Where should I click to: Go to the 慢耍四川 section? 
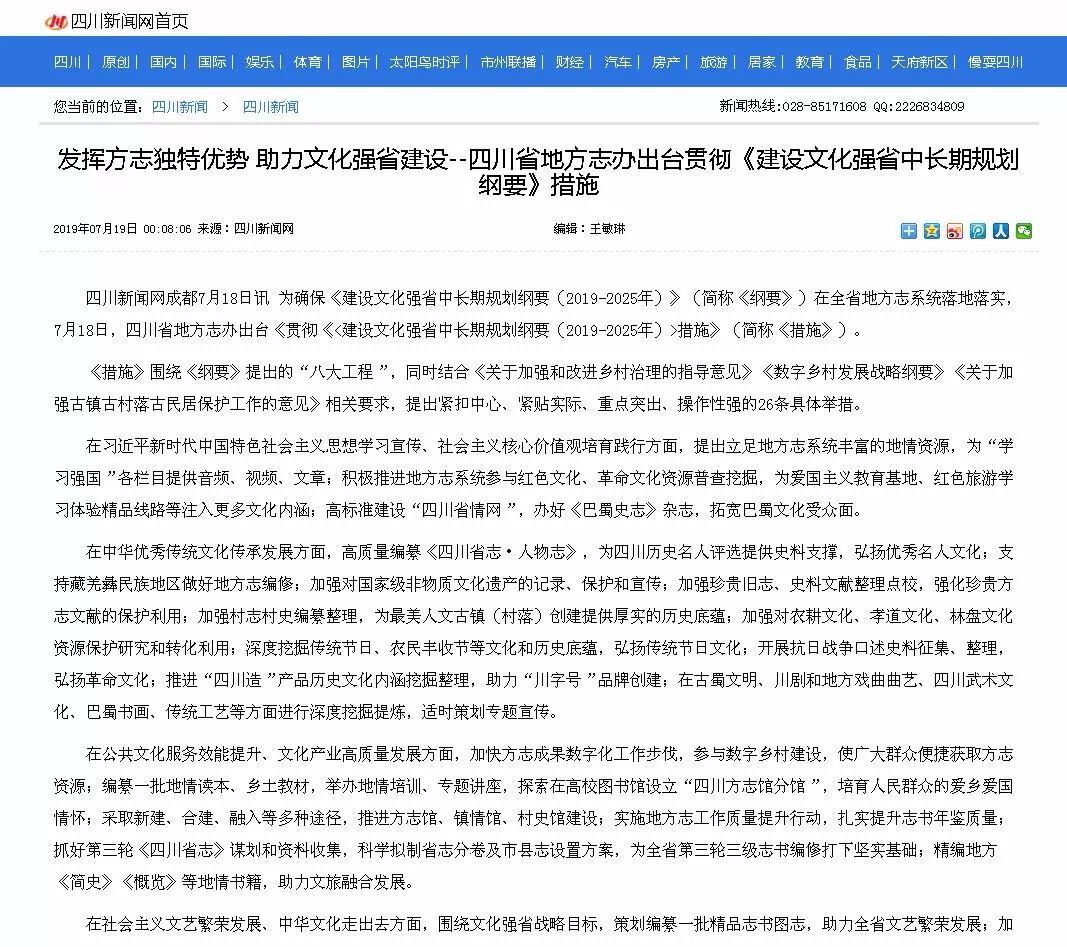point(995,62)
